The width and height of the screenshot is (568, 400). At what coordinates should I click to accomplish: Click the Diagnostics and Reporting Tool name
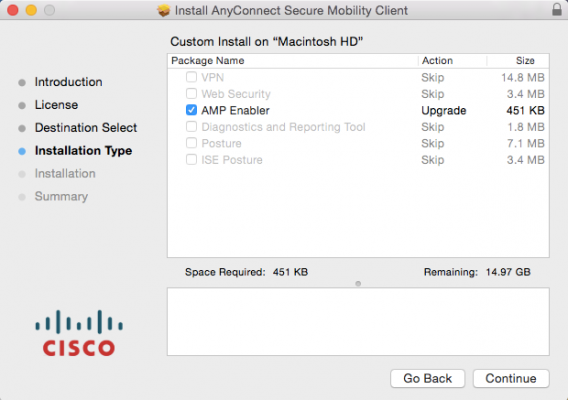[283, 127]
